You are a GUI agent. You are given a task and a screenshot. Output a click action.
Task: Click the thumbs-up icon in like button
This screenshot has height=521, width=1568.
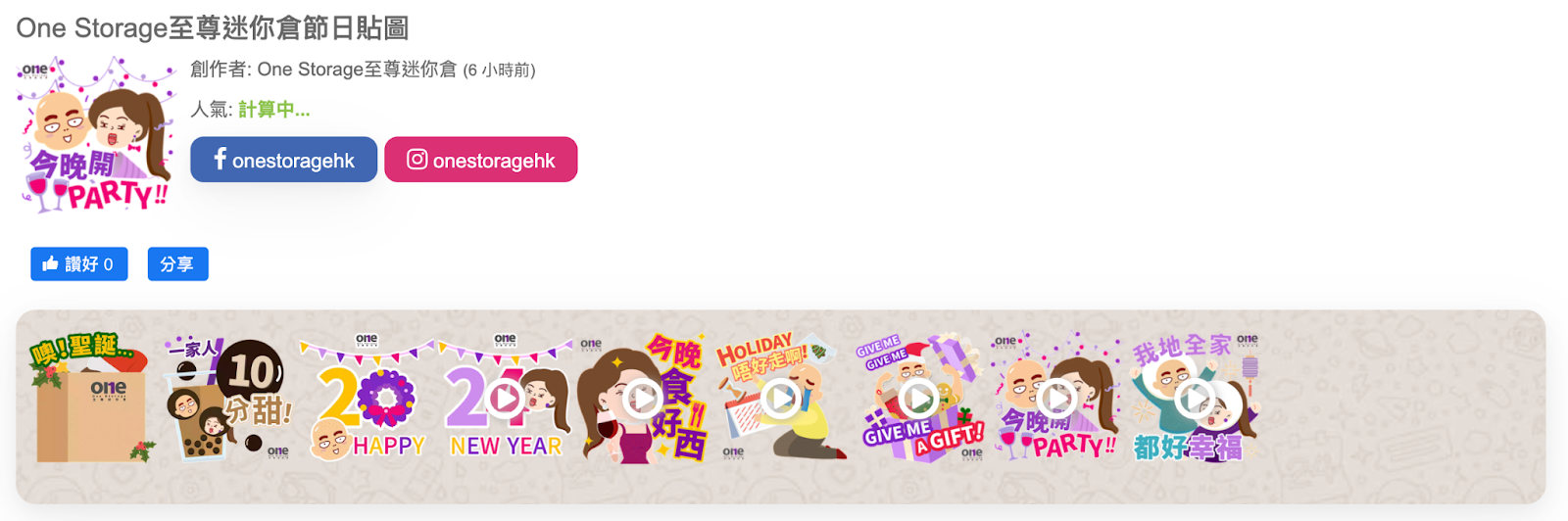pyautogui.click(x=51, y=263)
